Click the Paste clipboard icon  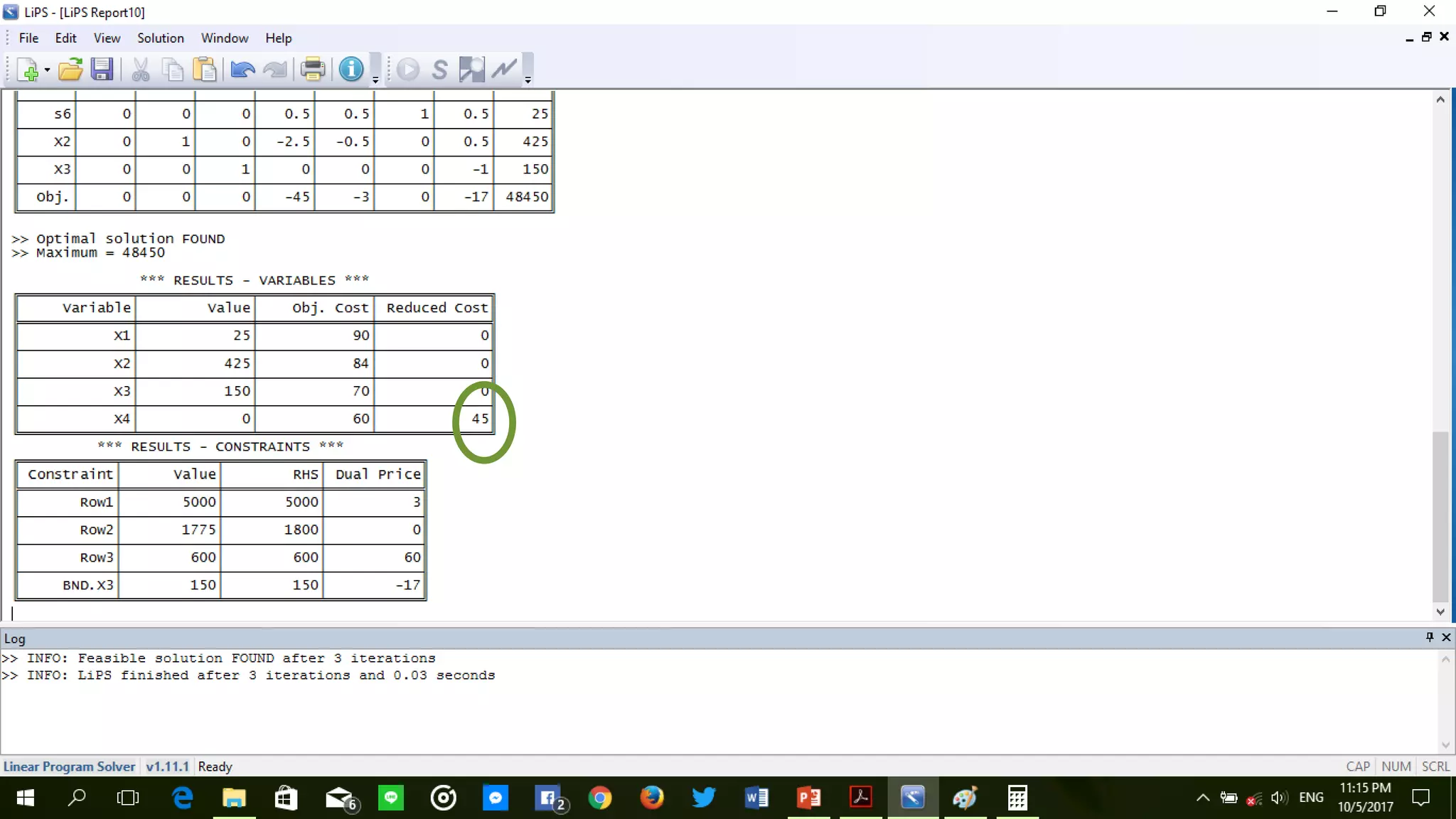tap(205, 70)
